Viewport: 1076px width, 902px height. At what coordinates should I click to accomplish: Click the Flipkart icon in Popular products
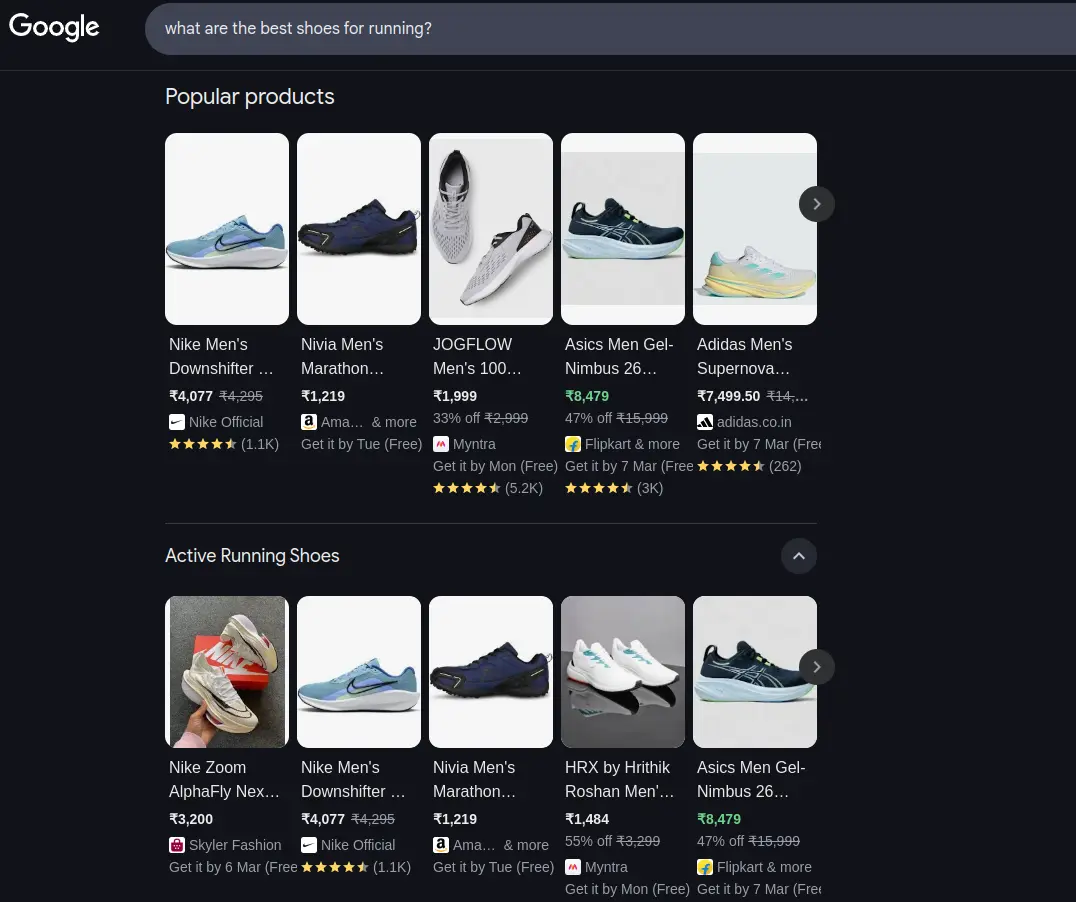[x=573, y=444]
